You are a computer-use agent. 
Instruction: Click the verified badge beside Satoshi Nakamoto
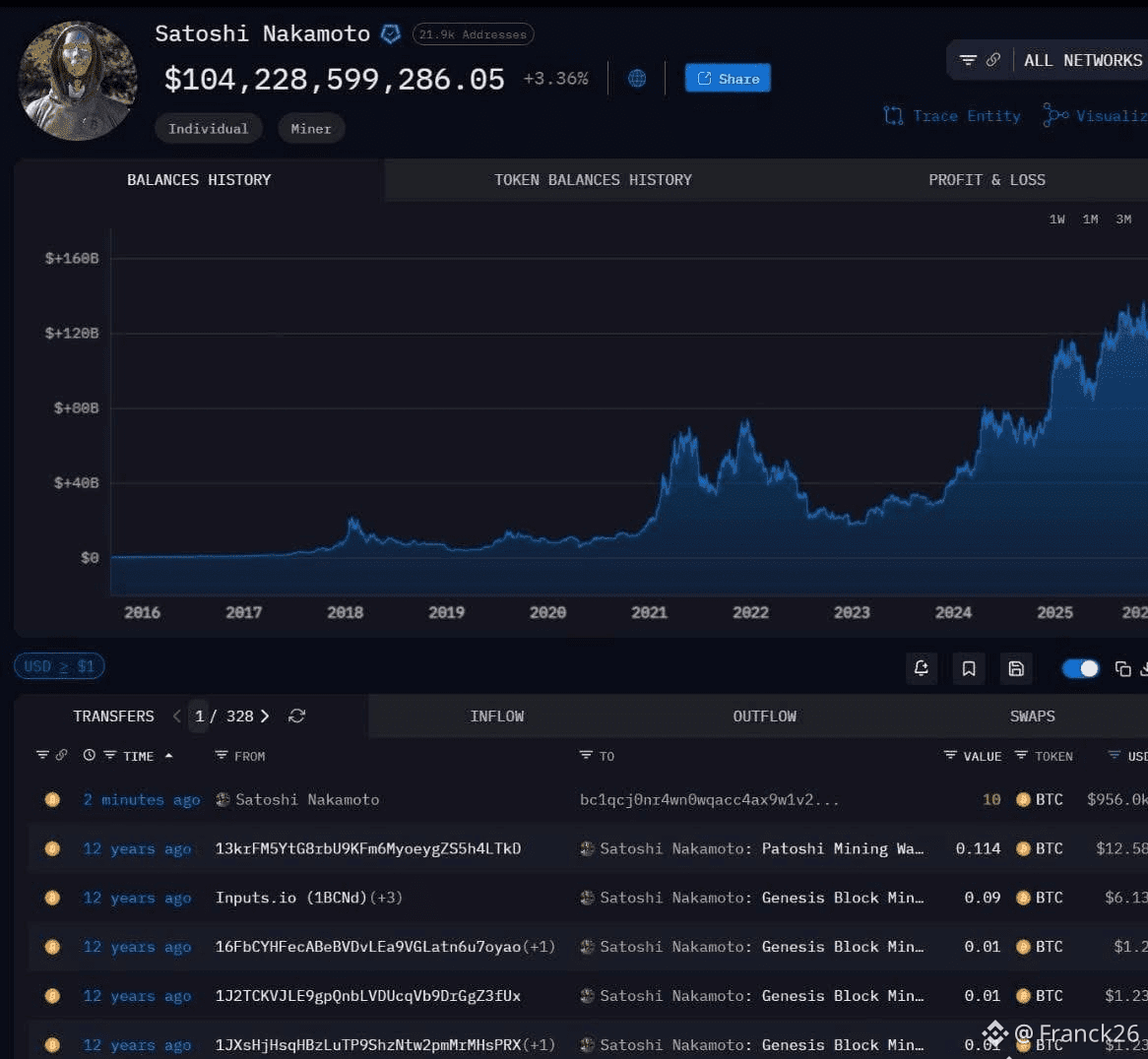[391, 32]
